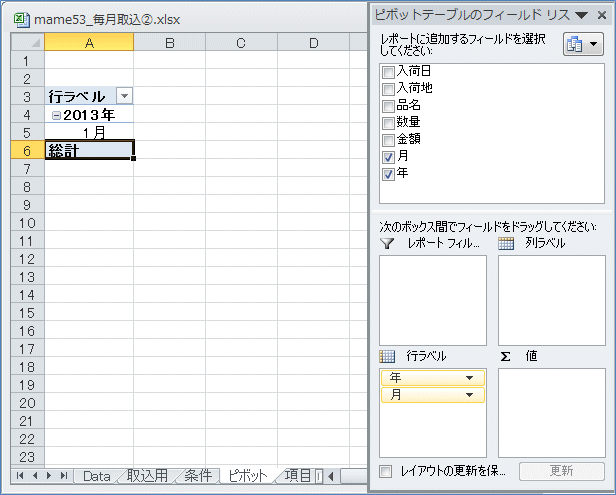Select the row 10 header

click(x=28, y=223)
